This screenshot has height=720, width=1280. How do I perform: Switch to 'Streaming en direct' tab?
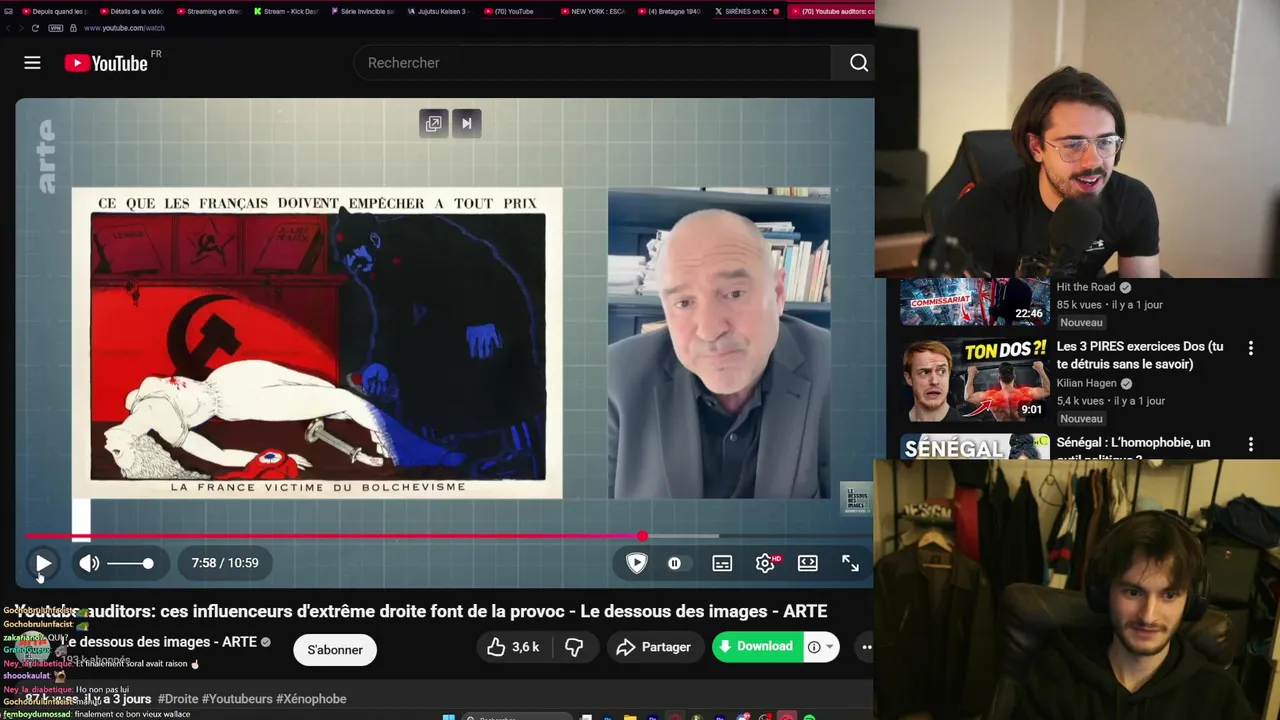click(209, 11)
